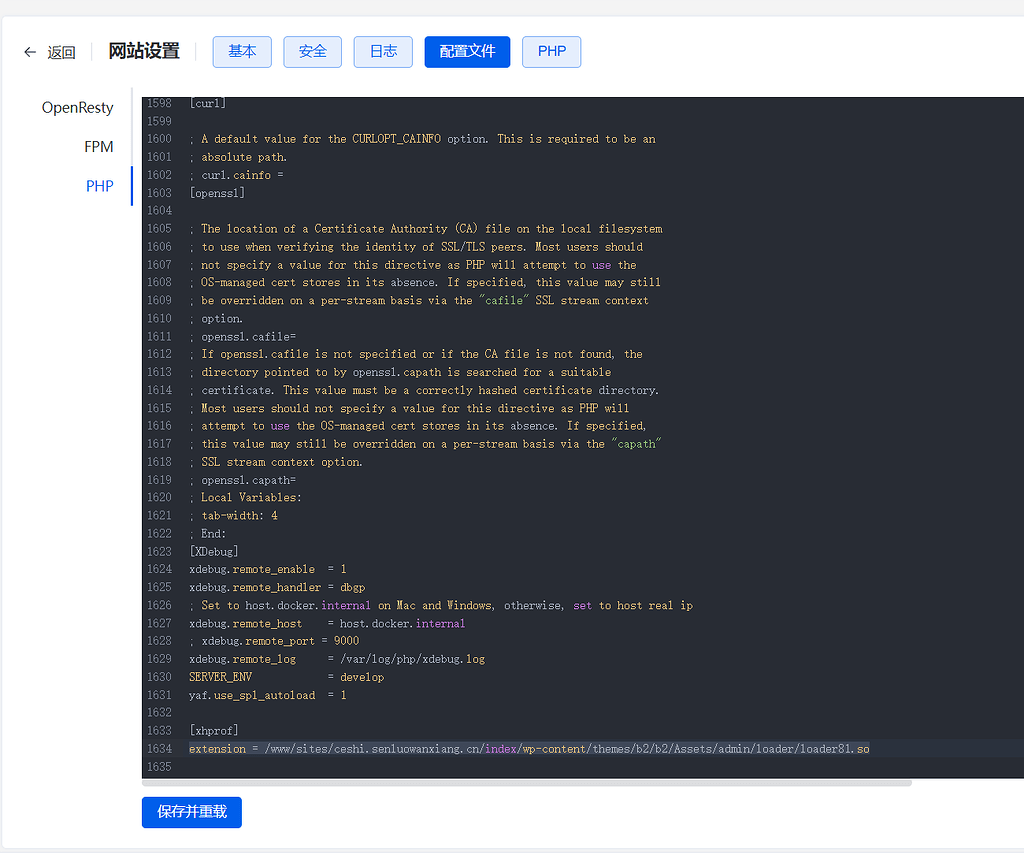Click the xdebug.remote_enable line
The height and width of the screenshot is (858, 1024).
pyautogui.click(x=265, y=569)
